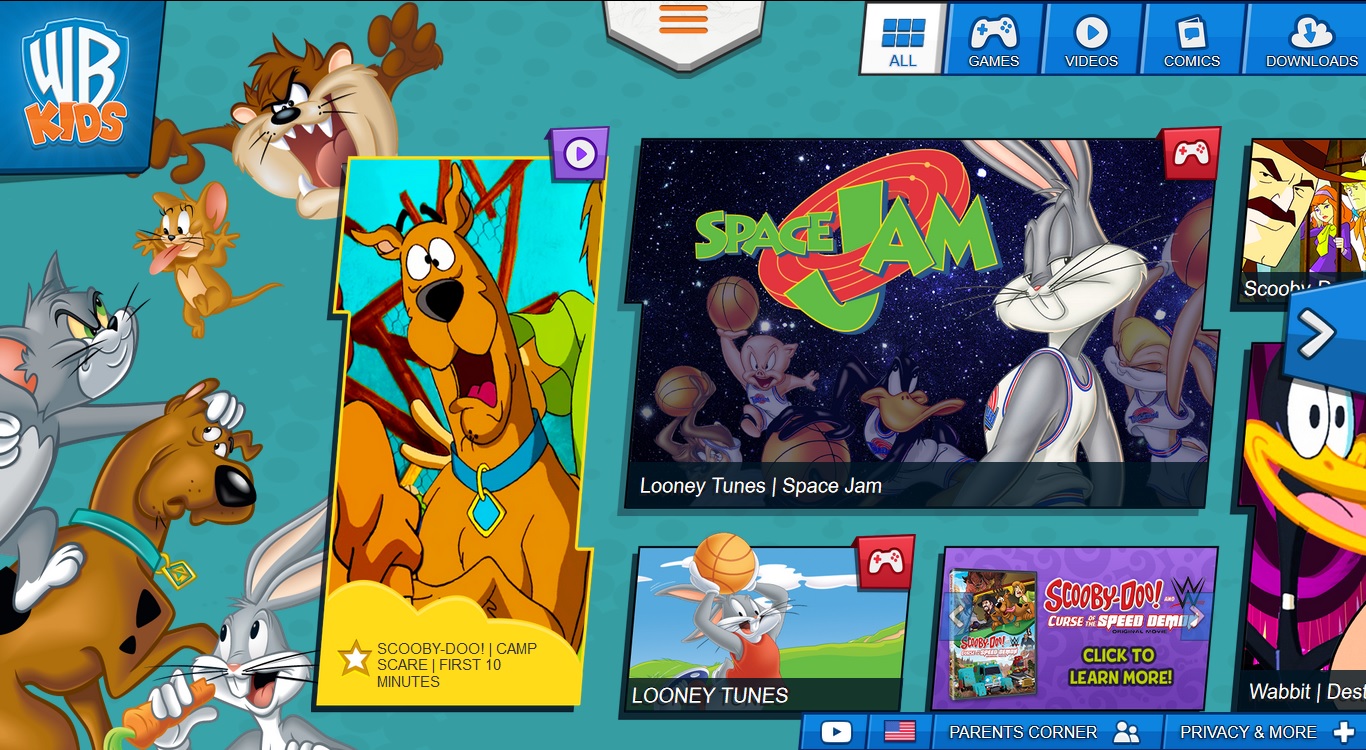Open the Looney Tunes basketball game card

tap(766, 629)
